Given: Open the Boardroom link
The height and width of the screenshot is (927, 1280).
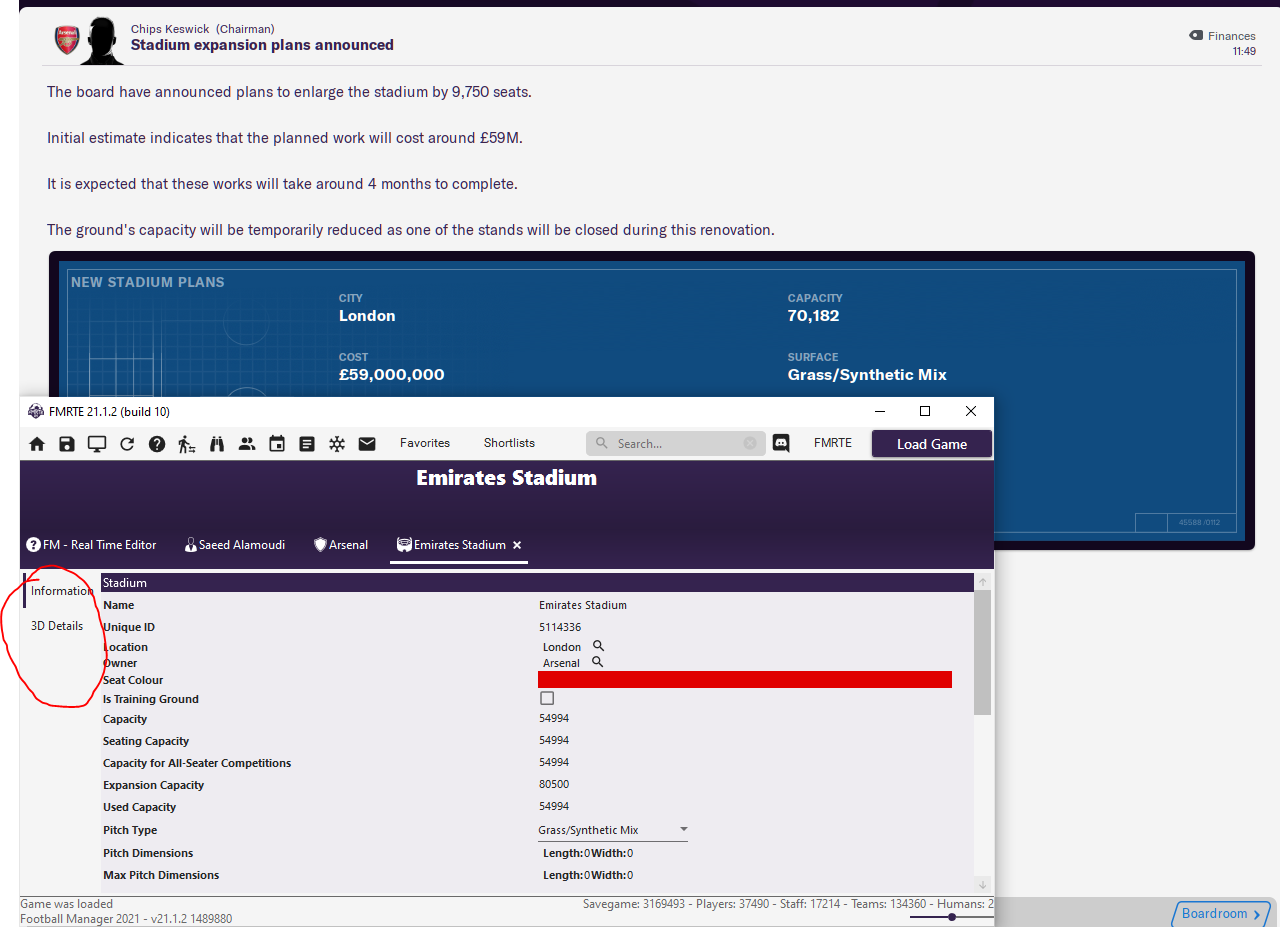Looking at the screenshot, I should click(1220, 913).
